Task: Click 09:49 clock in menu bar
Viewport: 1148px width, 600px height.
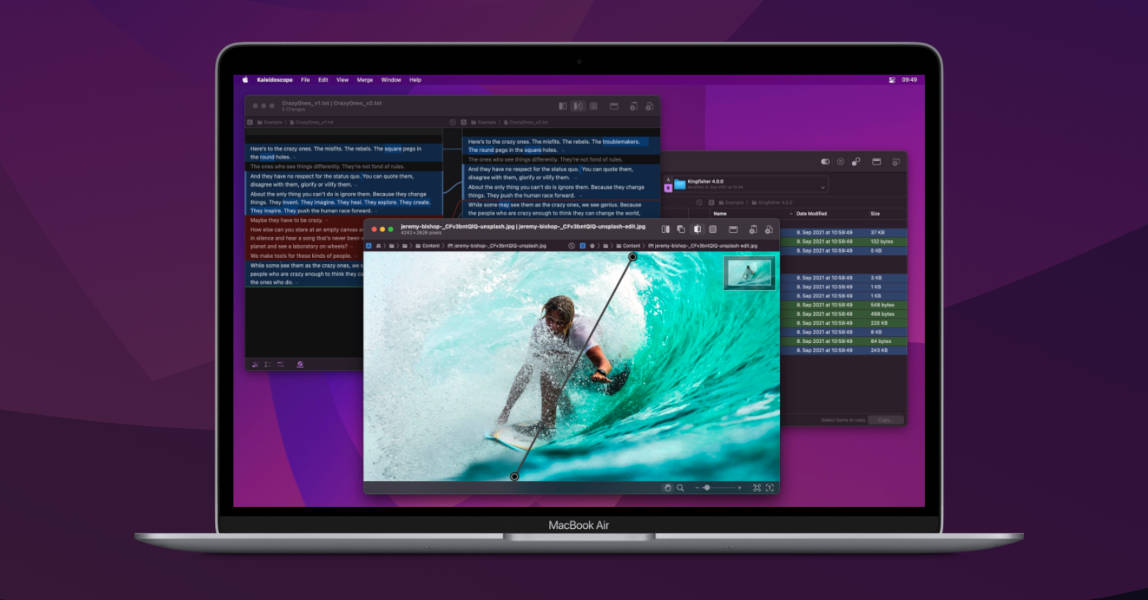Action: click(x=909, y=80)
